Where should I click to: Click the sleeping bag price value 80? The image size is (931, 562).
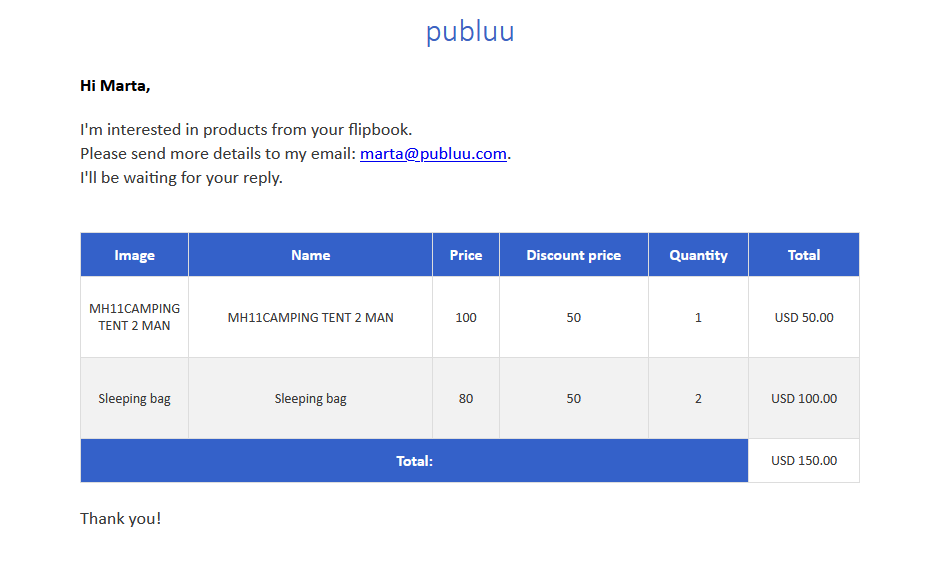466,398
